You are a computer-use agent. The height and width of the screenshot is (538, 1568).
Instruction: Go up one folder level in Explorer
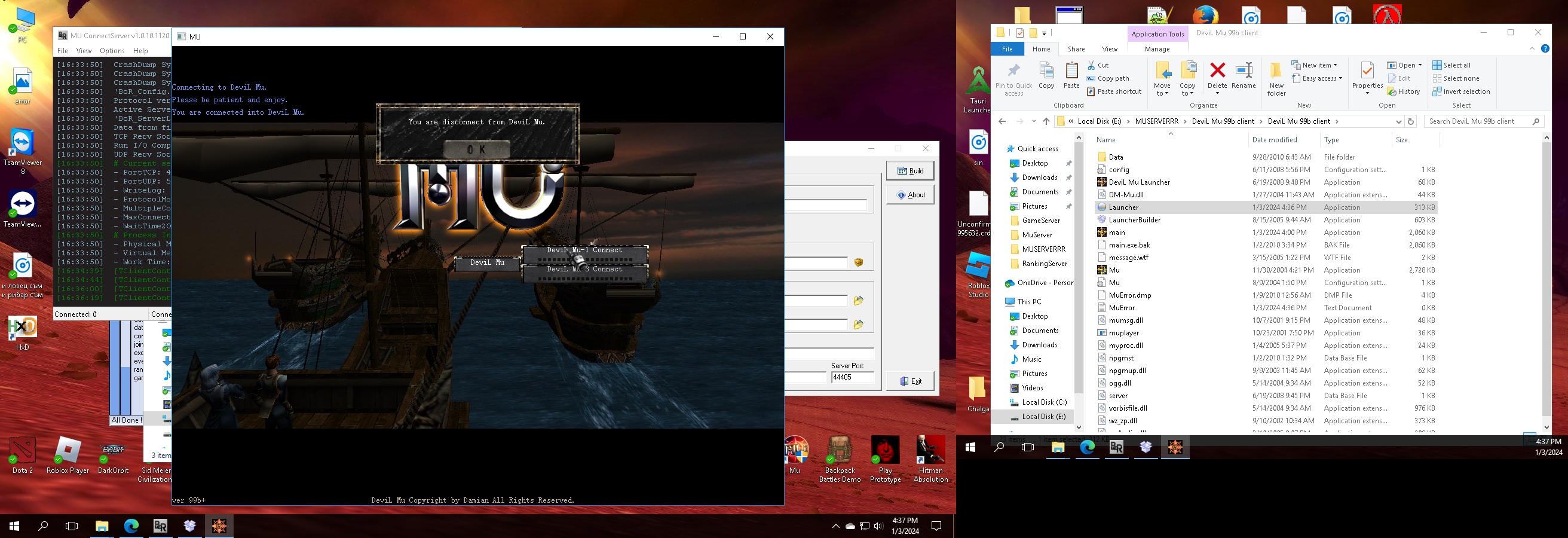(1046, 122)
